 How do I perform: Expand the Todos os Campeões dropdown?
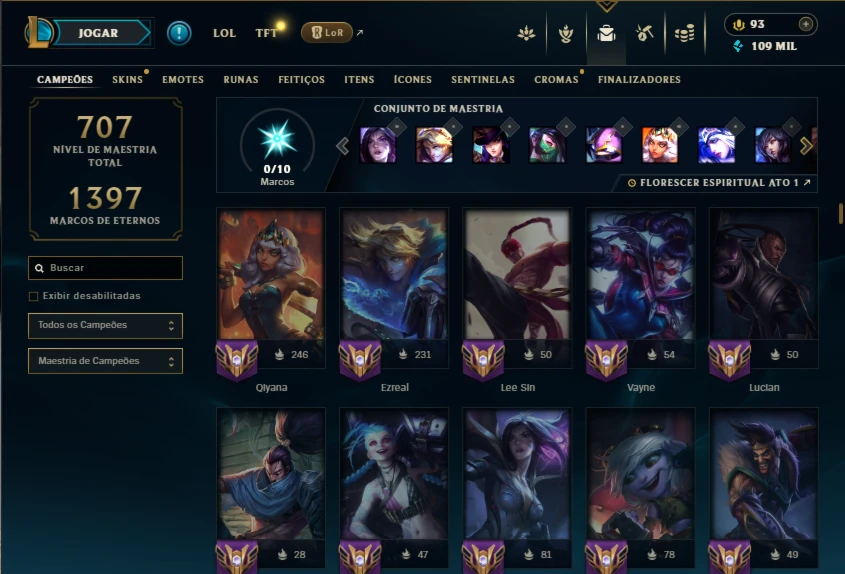(x=105, y=326)
